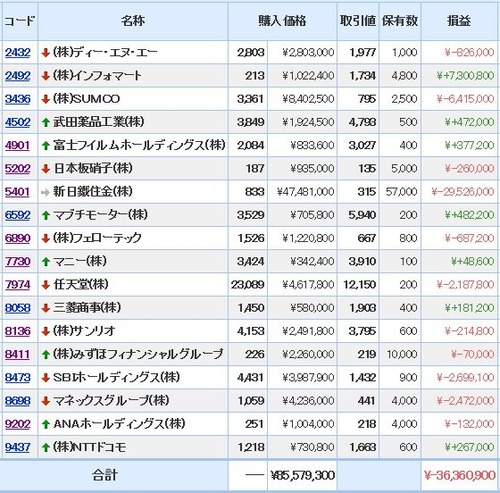Click down arrow icon beside 三菱商事
500x493 pixels.
pyautogui.click(x=46, y=308)
